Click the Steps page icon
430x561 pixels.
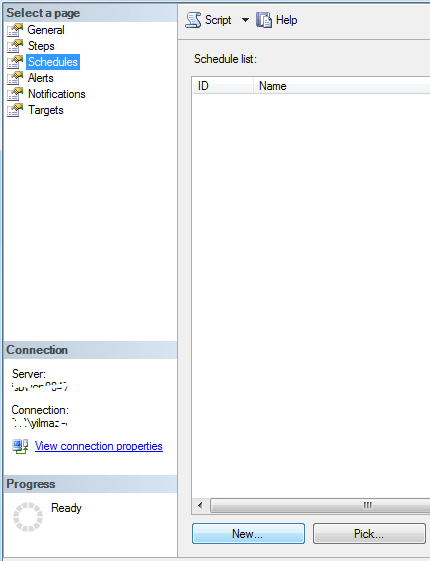click(15, 46)
